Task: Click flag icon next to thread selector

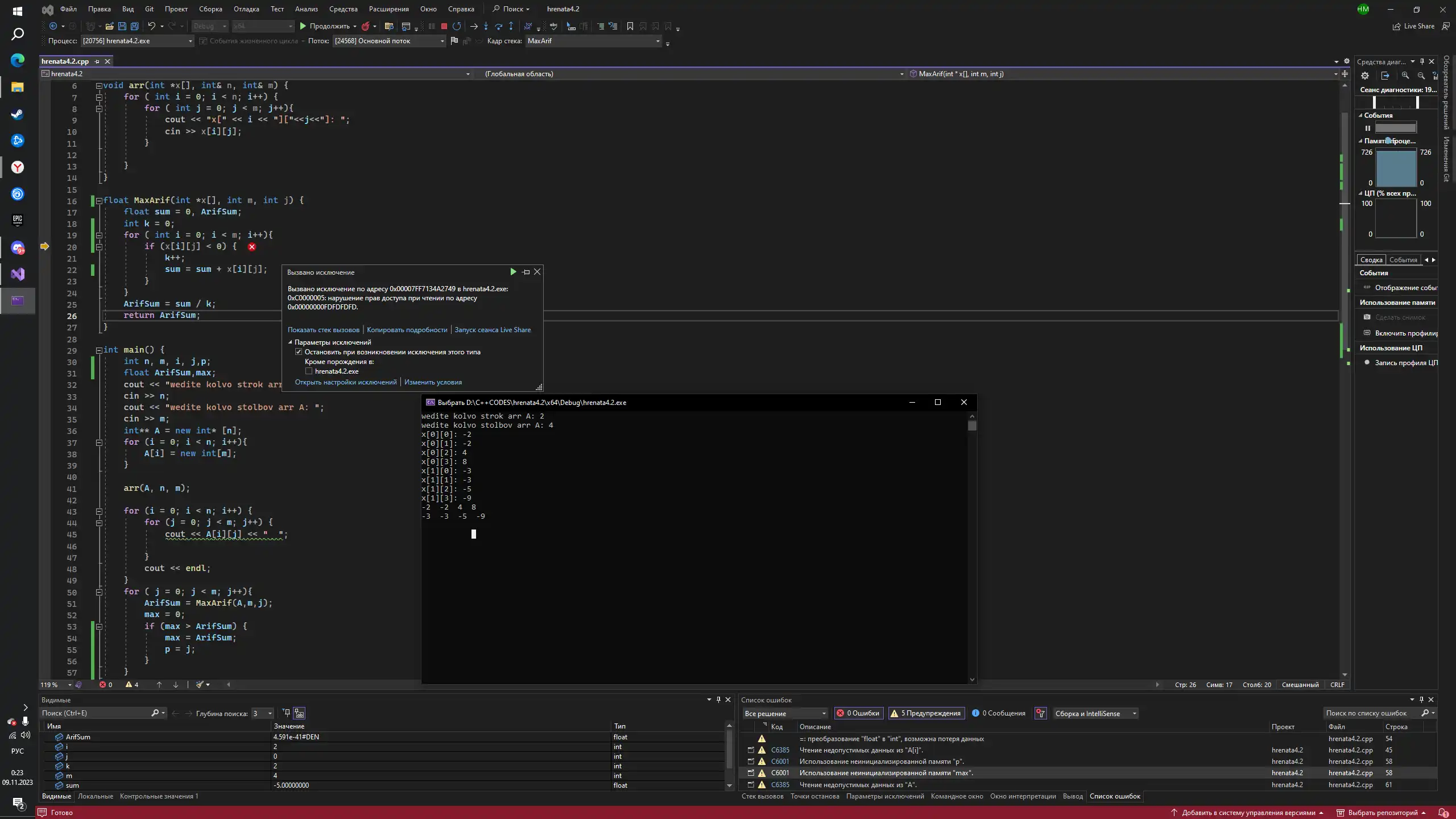Action: coord(454,41)
